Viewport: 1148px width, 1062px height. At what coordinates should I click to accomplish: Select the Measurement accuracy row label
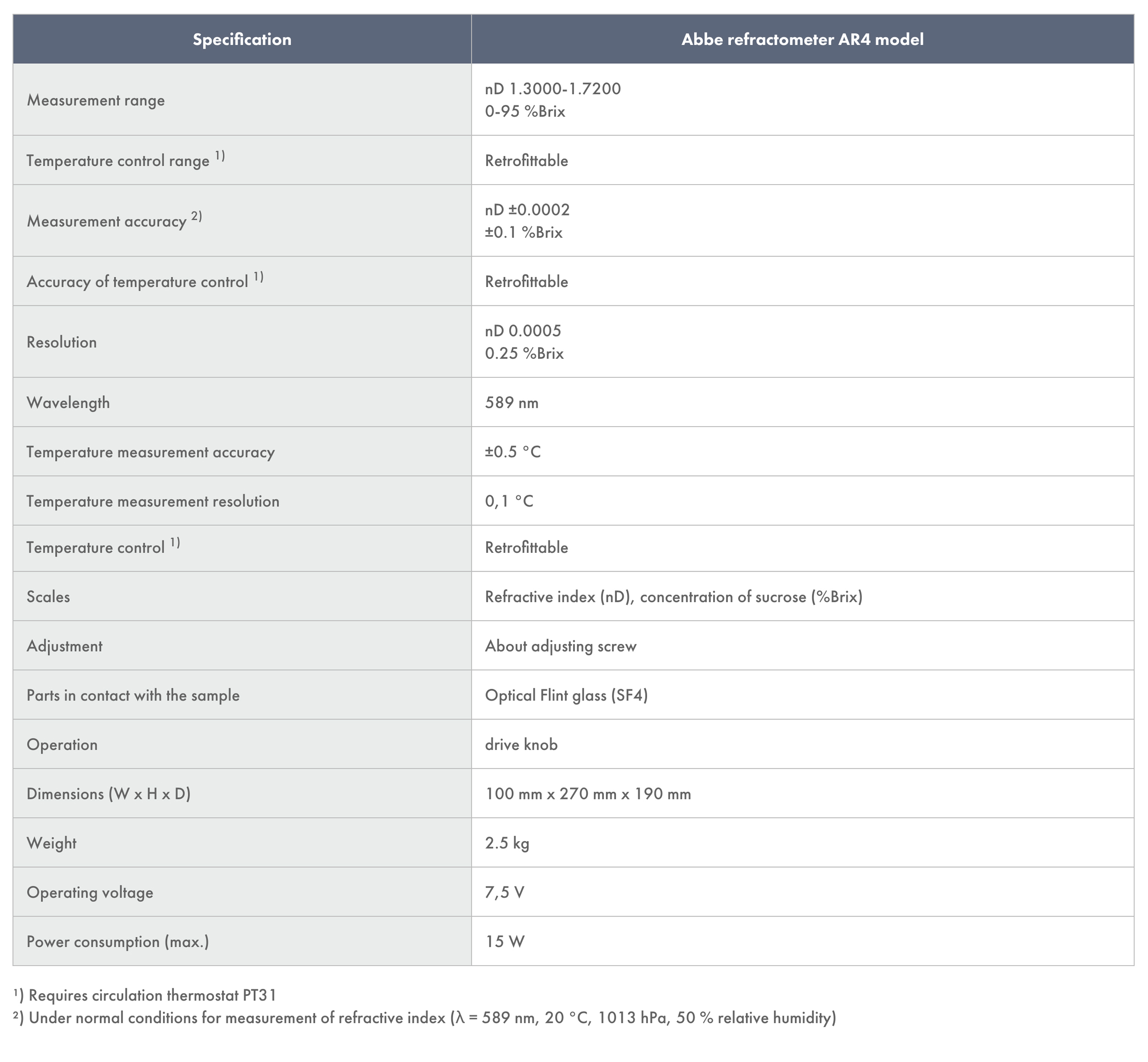(x=107, y=222)
